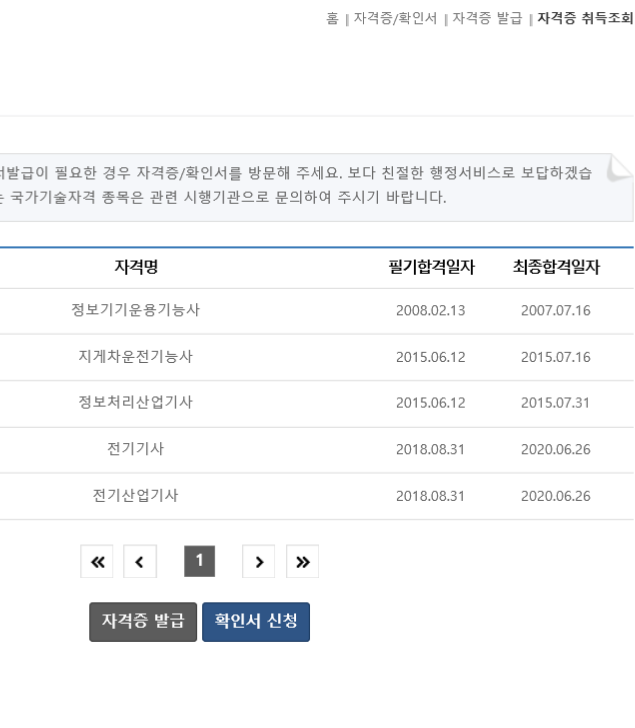Click the 최종합격일자 column header

tap(556, 267)
